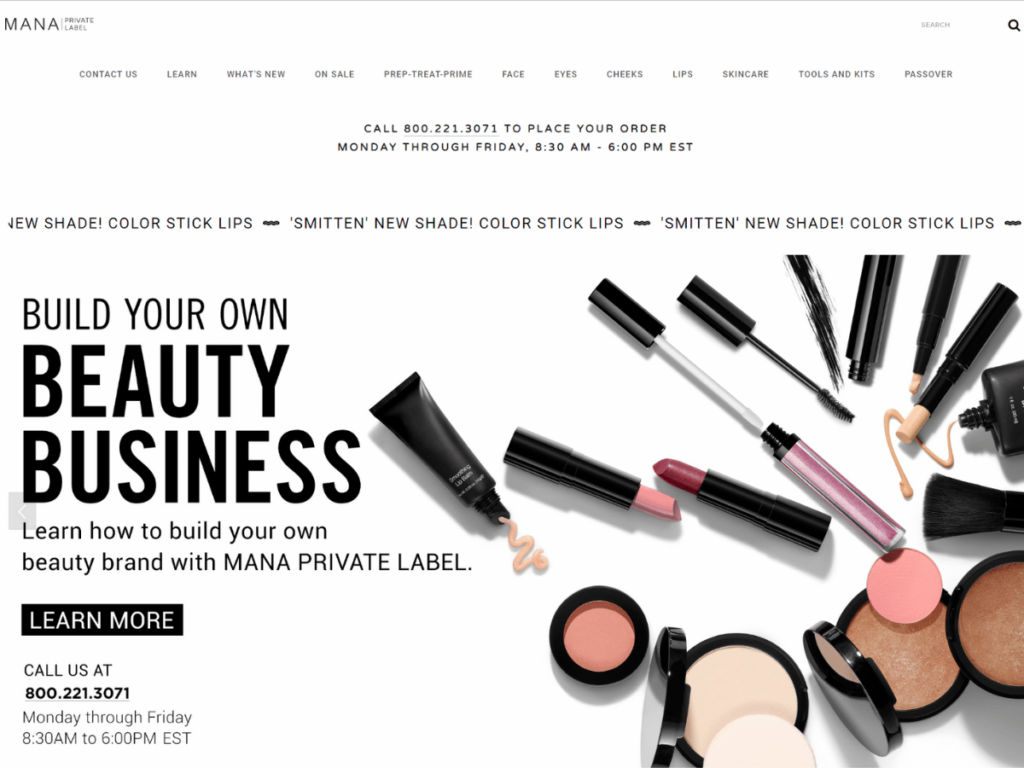
Task: Click the Learn More button
Action: pyautogui.click(x=102, y=620)
